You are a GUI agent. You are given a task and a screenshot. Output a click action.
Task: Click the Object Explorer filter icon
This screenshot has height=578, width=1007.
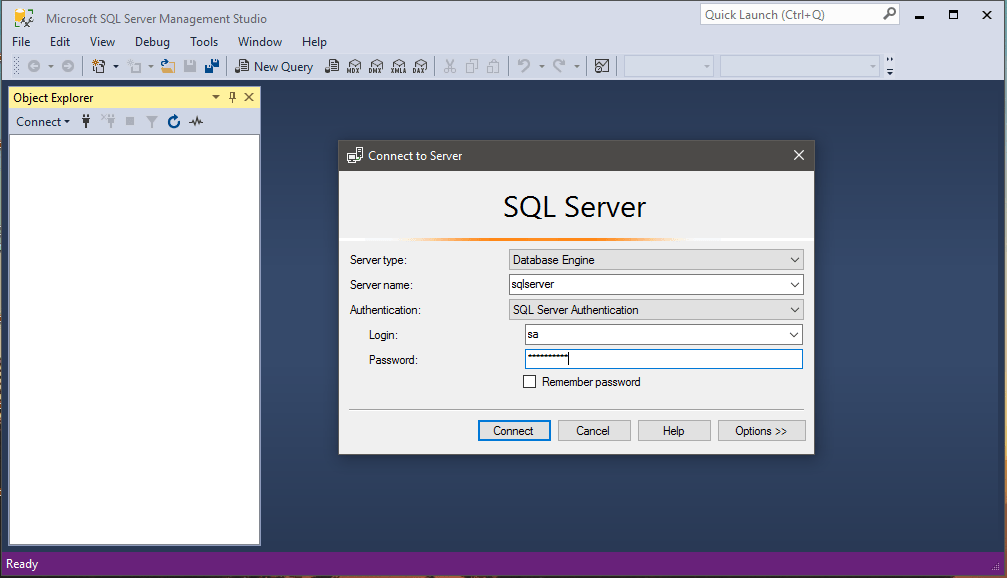[x=151, y=121]
